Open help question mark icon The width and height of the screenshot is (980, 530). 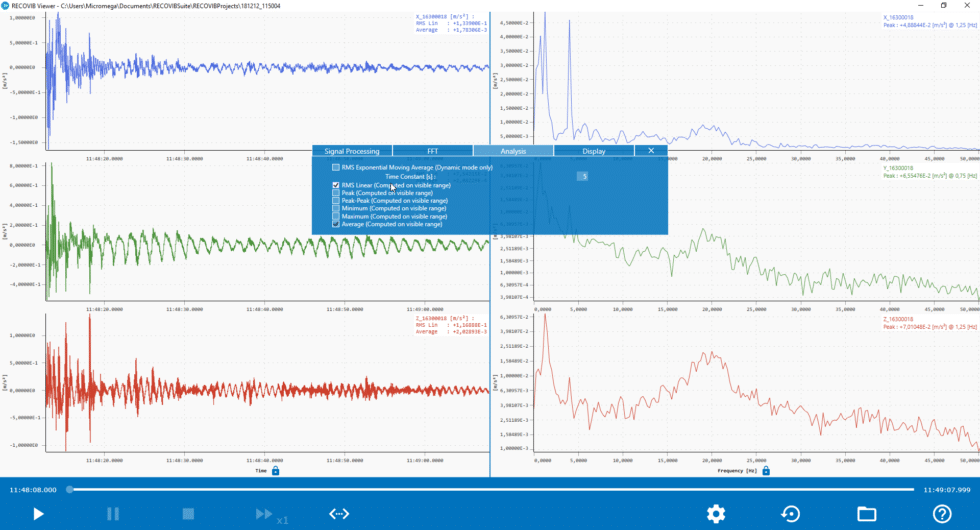pyautogui.click(x=942, y=514)
